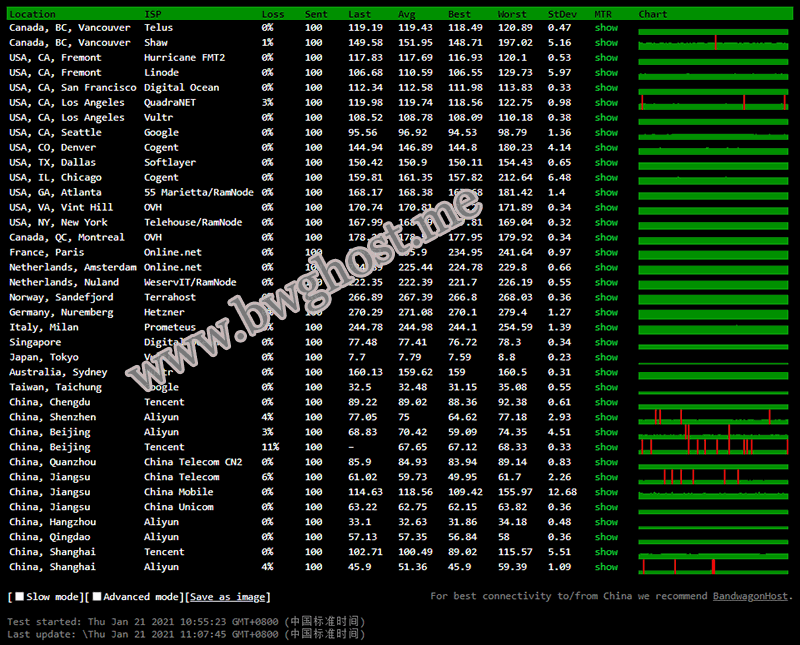The width and height of the screenshot is (800, 645).
Task: Show MTR for Milan Prometeus row
Action: (606, 327)
